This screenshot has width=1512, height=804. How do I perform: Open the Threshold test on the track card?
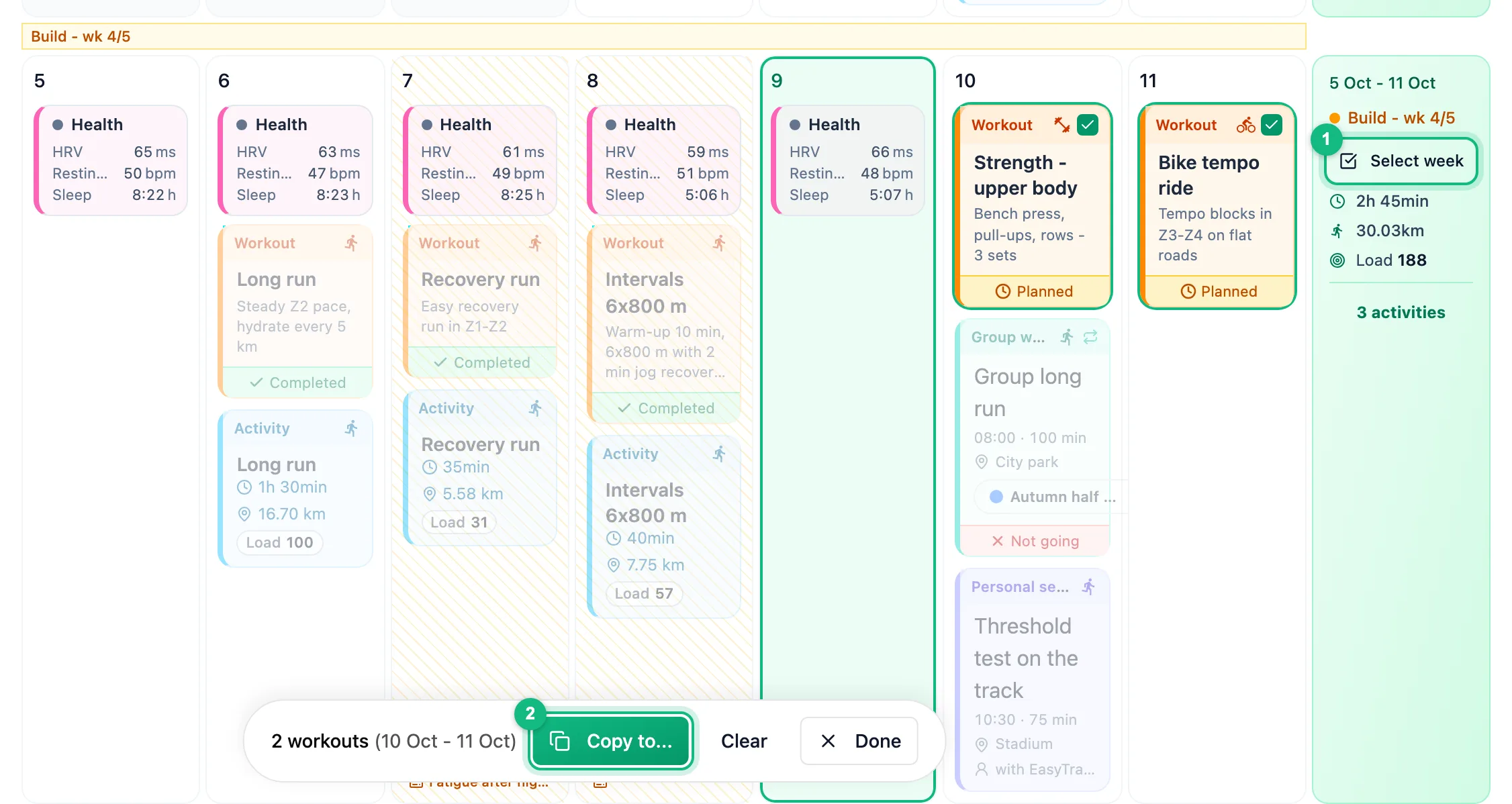tap(1033, 681)
